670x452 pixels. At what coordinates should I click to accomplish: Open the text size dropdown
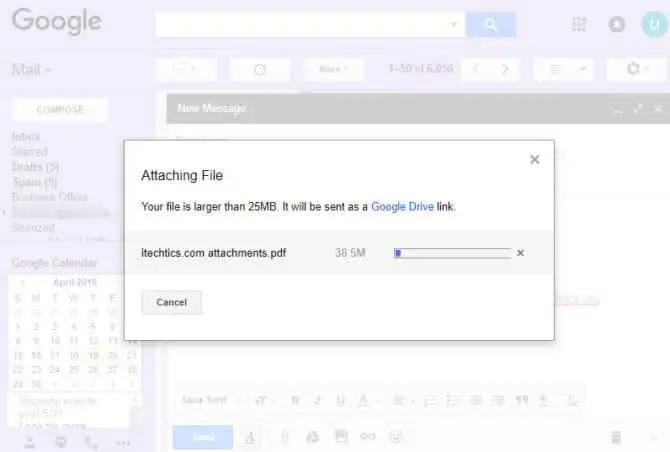pos(264,400)
